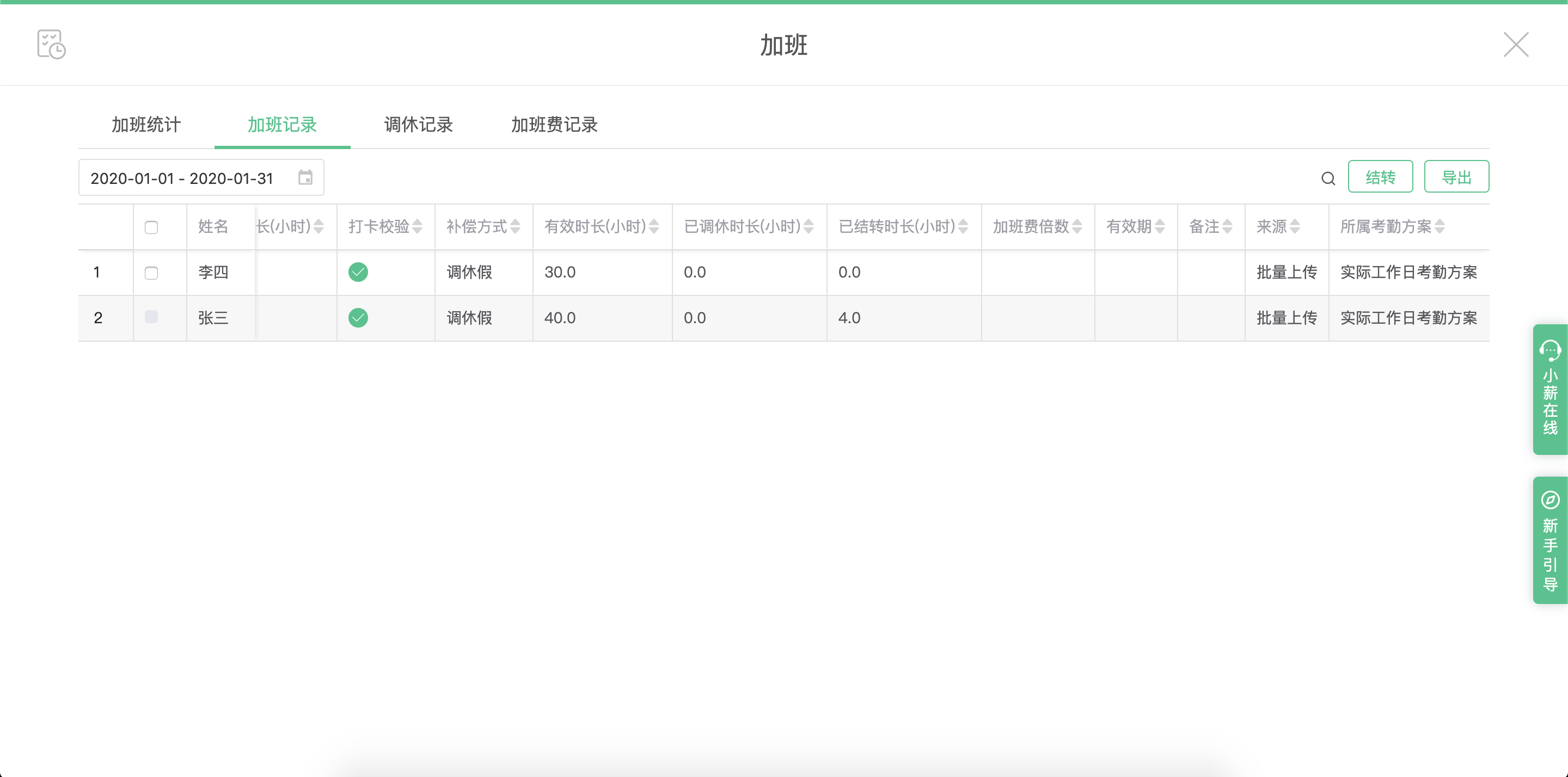
Task: Sort by 有效期 column
Action: 1160,227
